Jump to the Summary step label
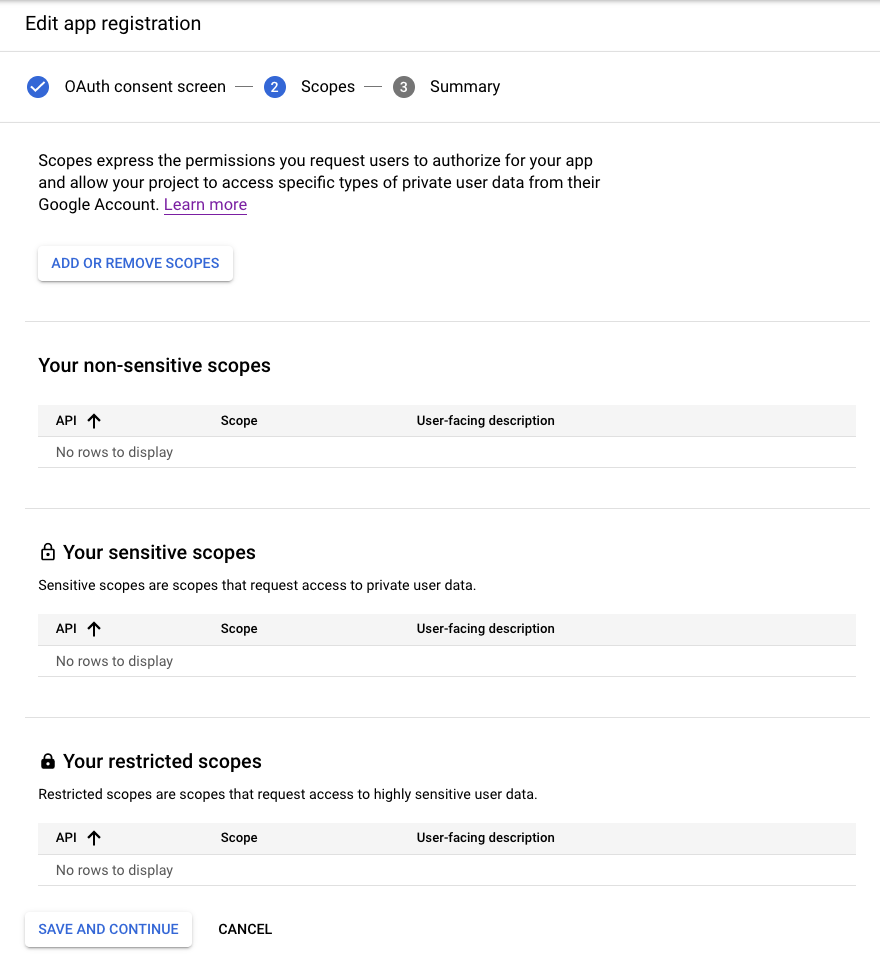880x966 pixels. pos(465,87)
